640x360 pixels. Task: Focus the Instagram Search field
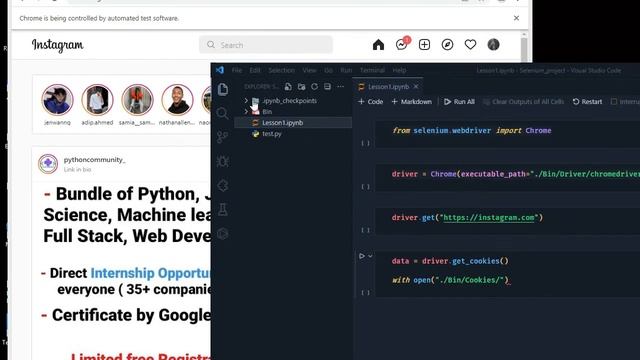pos(266,45)
